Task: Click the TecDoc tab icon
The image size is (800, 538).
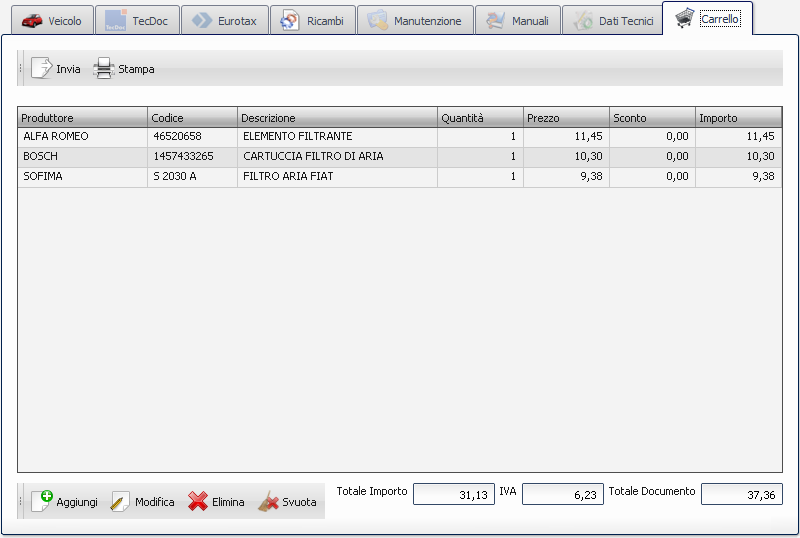Action: (x=116, y=21)
